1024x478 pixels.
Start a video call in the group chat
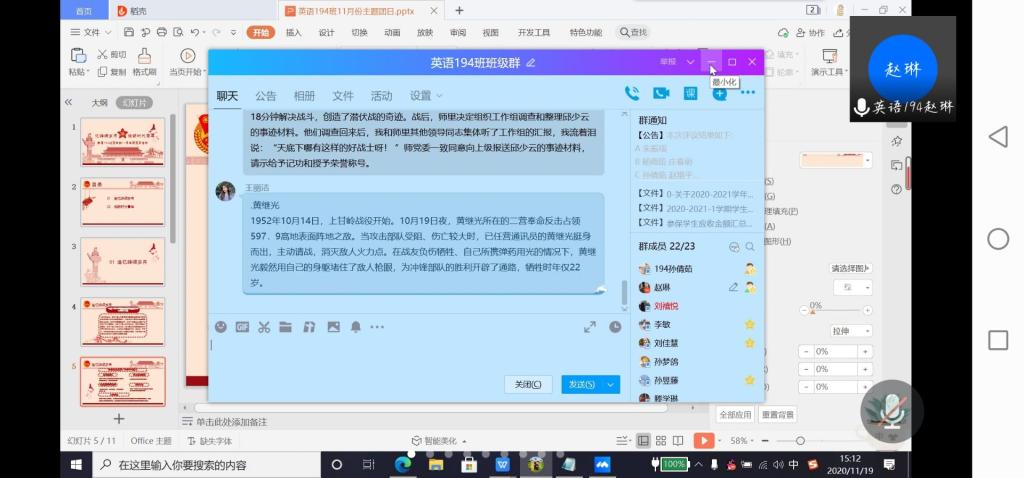point(660,93)
